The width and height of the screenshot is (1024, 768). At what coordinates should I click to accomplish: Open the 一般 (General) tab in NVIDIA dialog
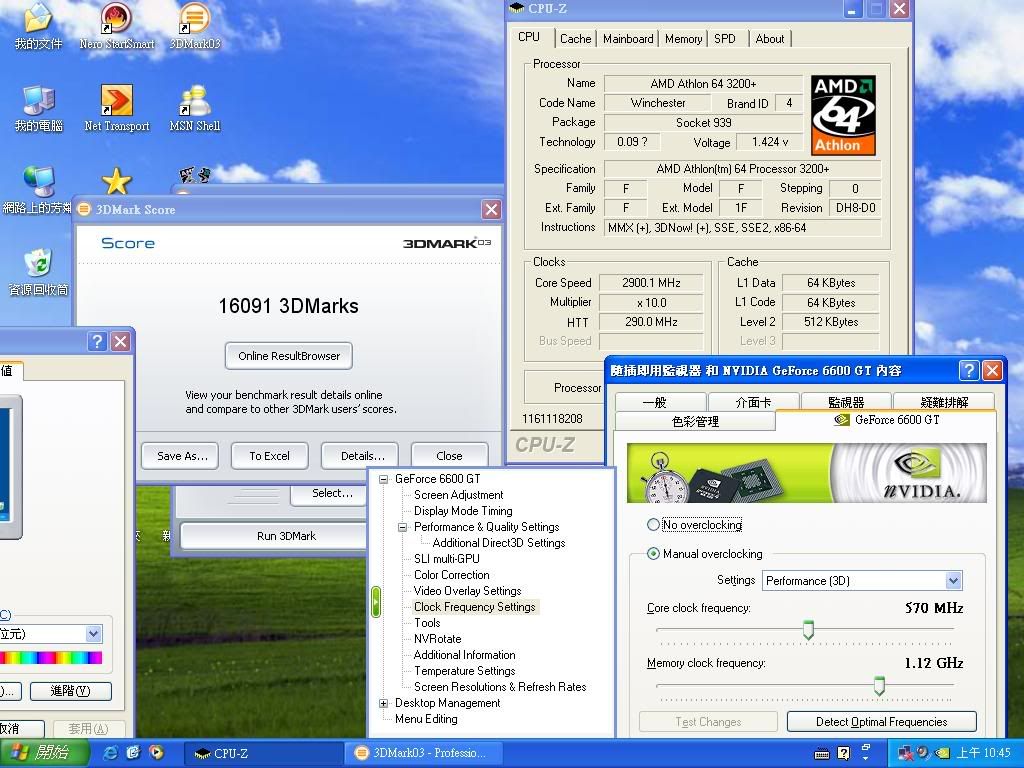660,402
